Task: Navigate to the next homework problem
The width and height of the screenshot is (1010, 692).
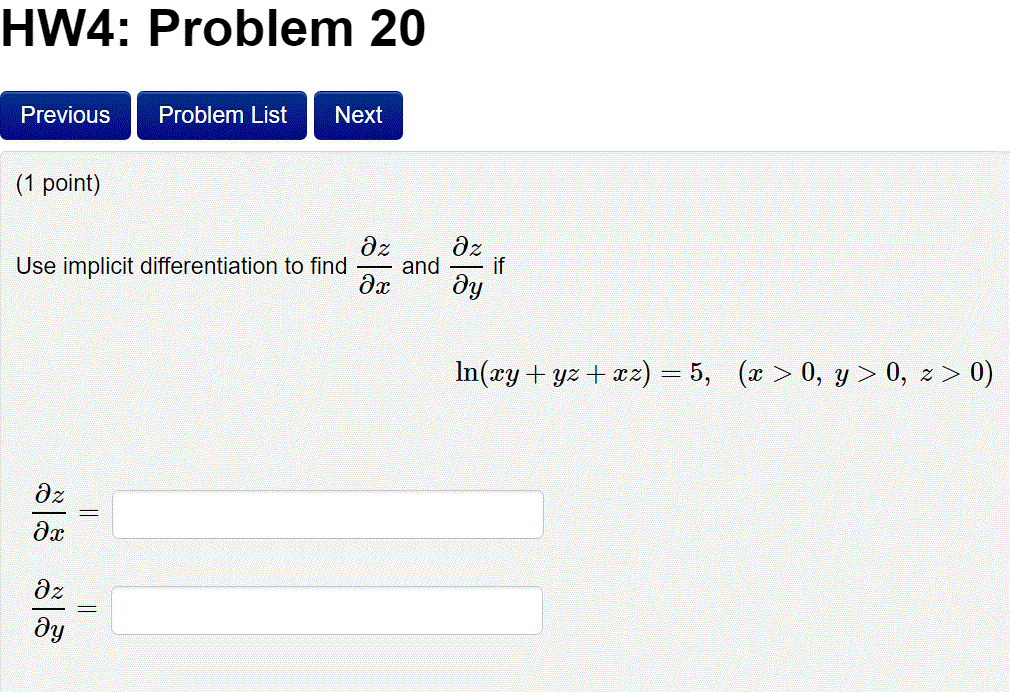Action: 357,114
